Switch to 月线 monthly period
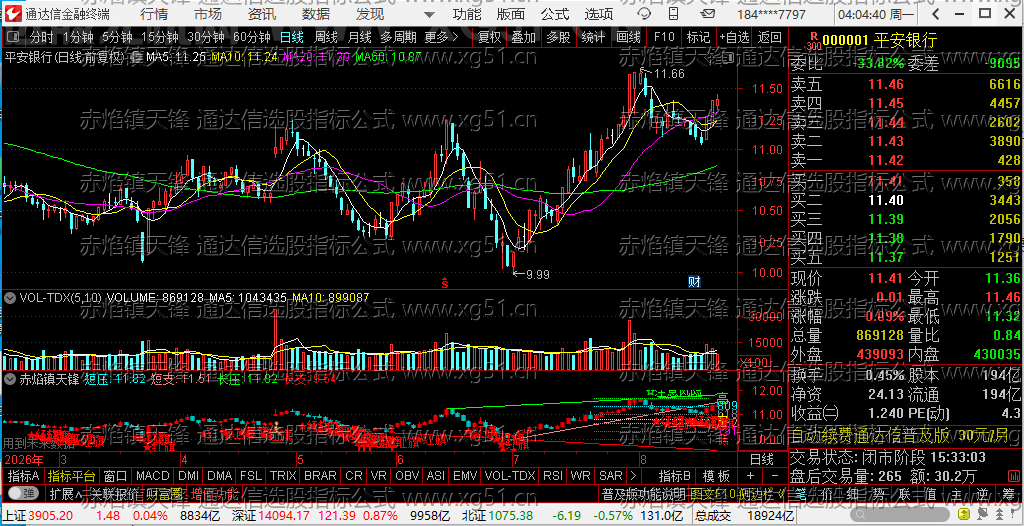 pyautogui.click(x=359, y=38)
